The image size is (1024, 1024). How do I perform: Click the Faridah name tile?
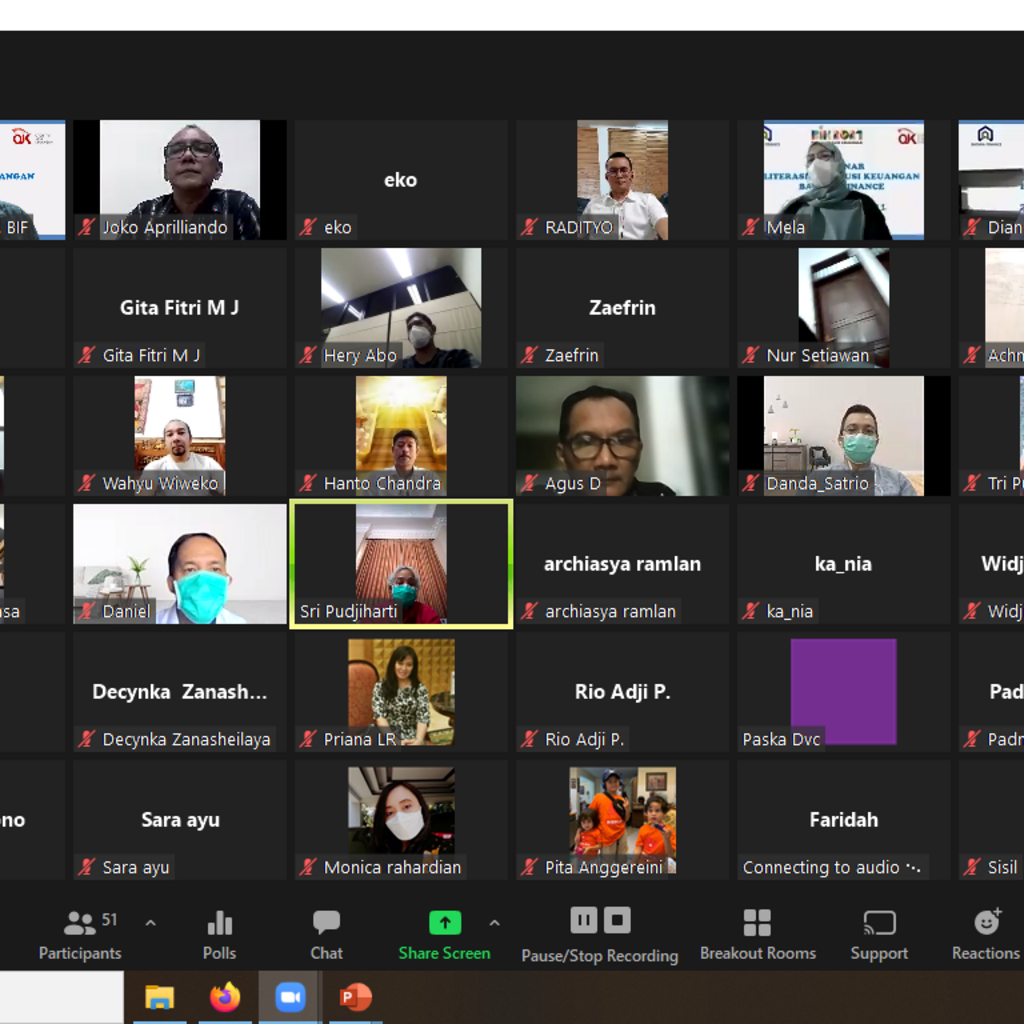point(843,819)
